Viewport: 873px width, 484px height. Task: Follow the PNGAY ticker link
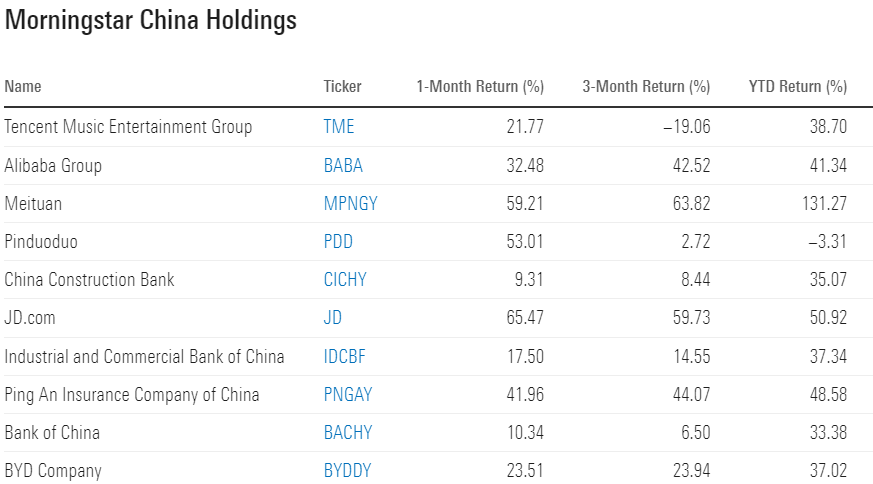(x=348, y=394)
